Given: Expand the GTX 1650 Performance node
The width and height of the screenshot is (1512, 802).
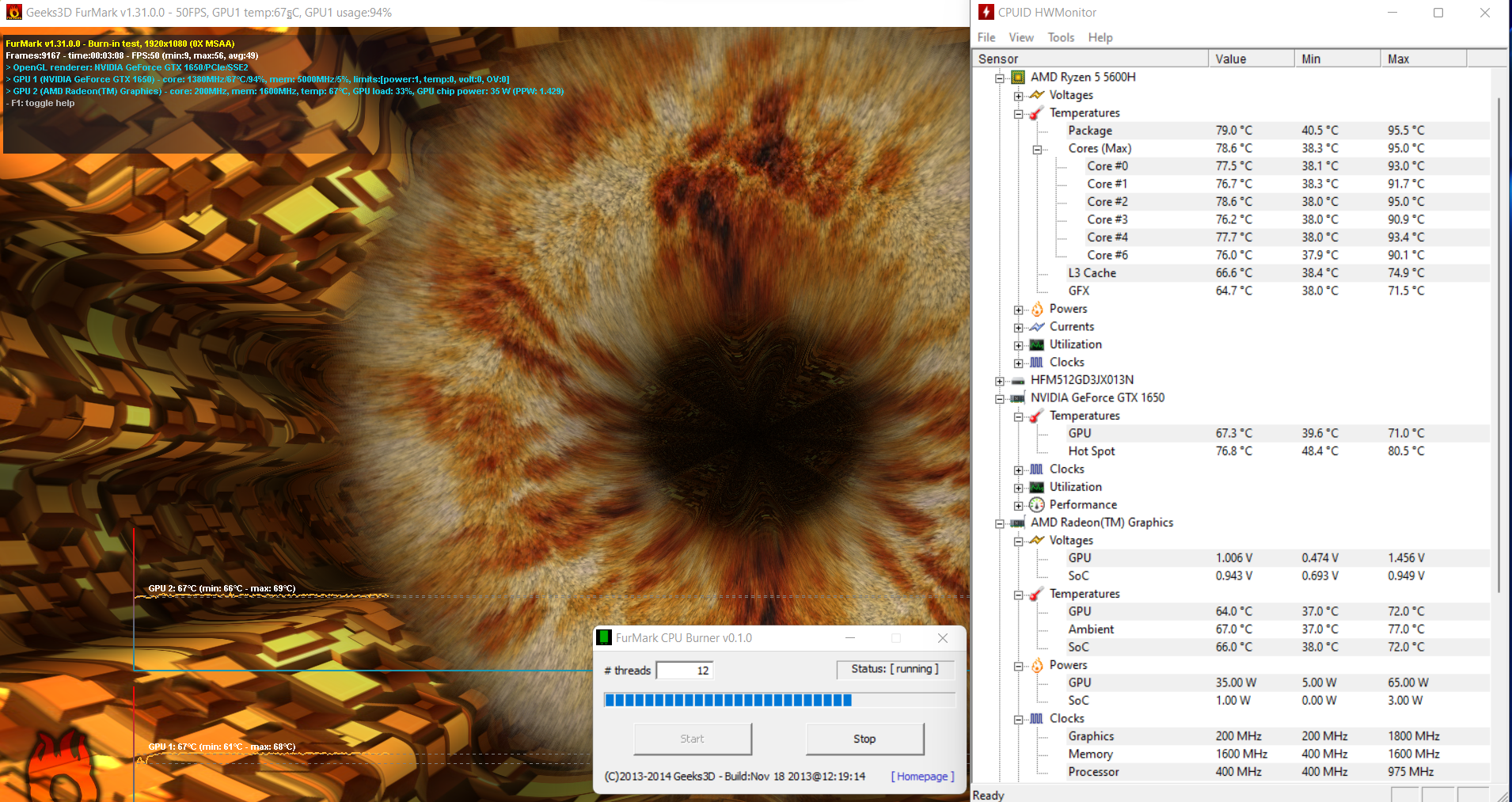Looking at the screenshot, I should click(x=1019, y=506).
